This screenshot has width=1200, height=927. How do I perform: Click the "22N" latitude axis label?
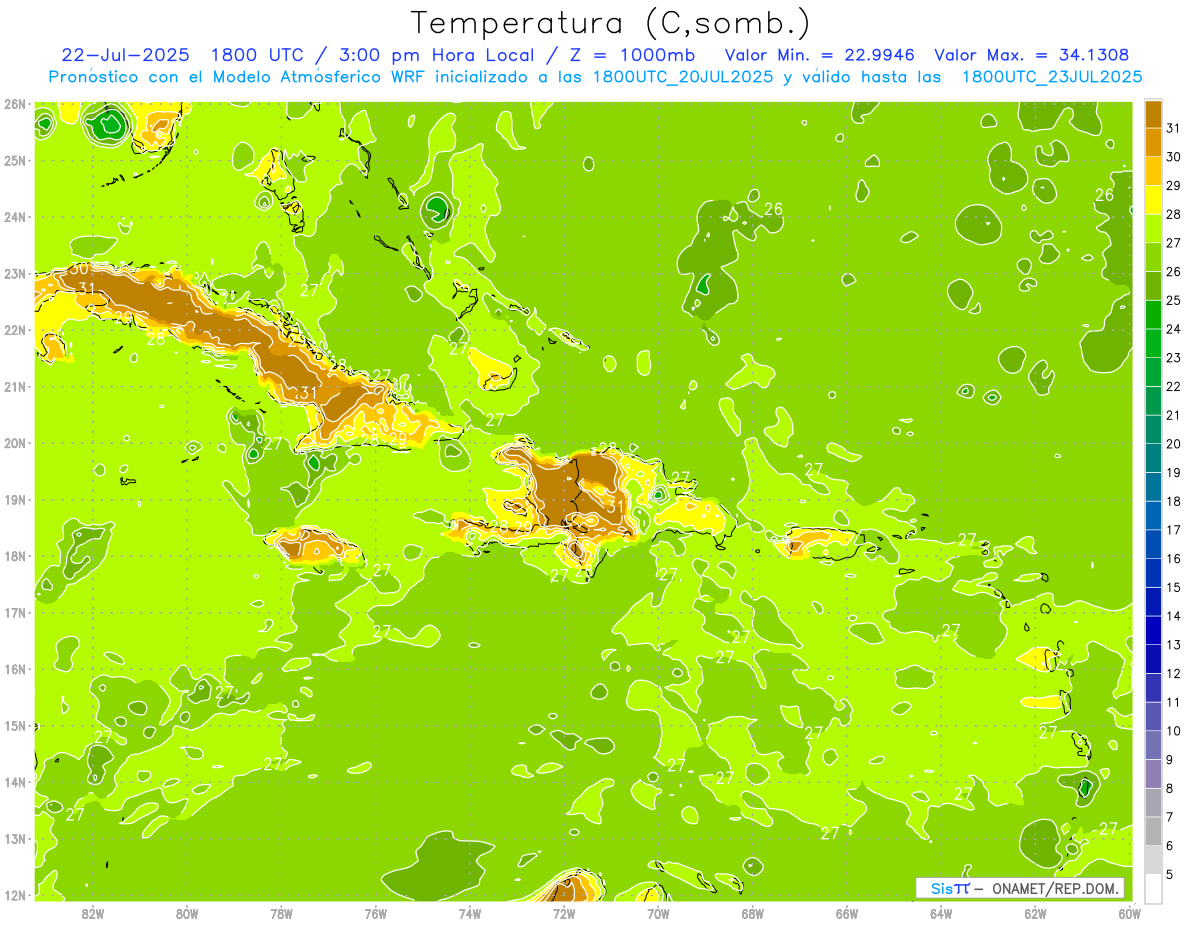click(15, 330)
